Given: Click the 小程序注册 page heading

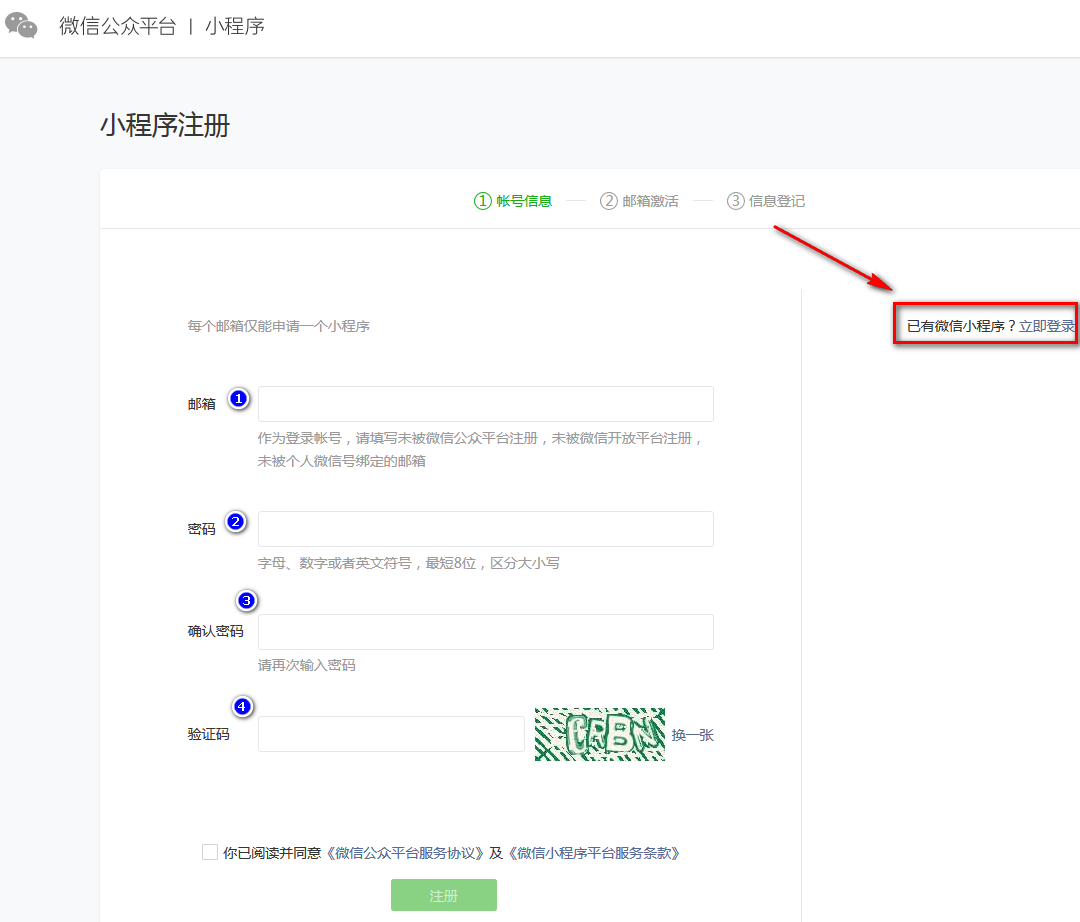Looking at the screenshot, I should (x=165, y=125).
